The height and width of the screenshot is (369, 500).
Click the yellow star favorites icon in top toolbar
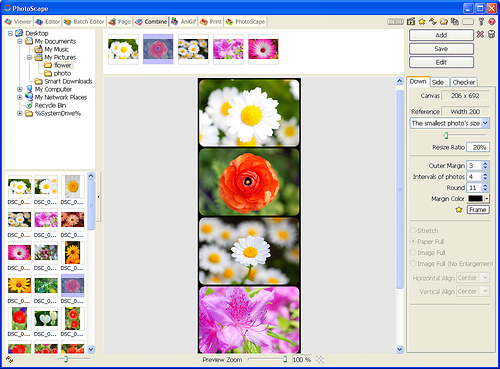(422, 22)
